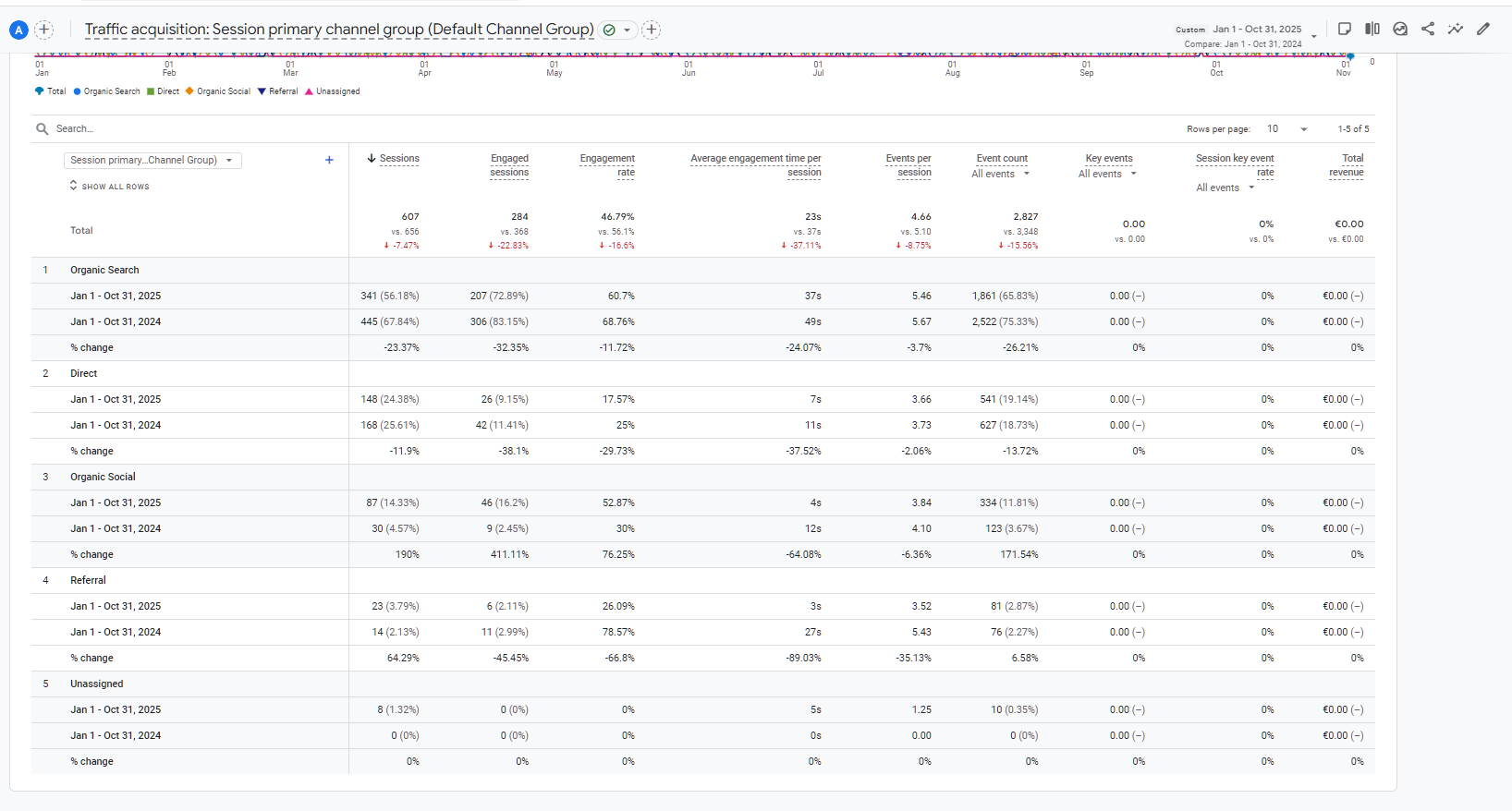Open the Rows per page dropdown
This screenshot has height=811, width=1512.
pyautogui.click(x=1287, y=129)
